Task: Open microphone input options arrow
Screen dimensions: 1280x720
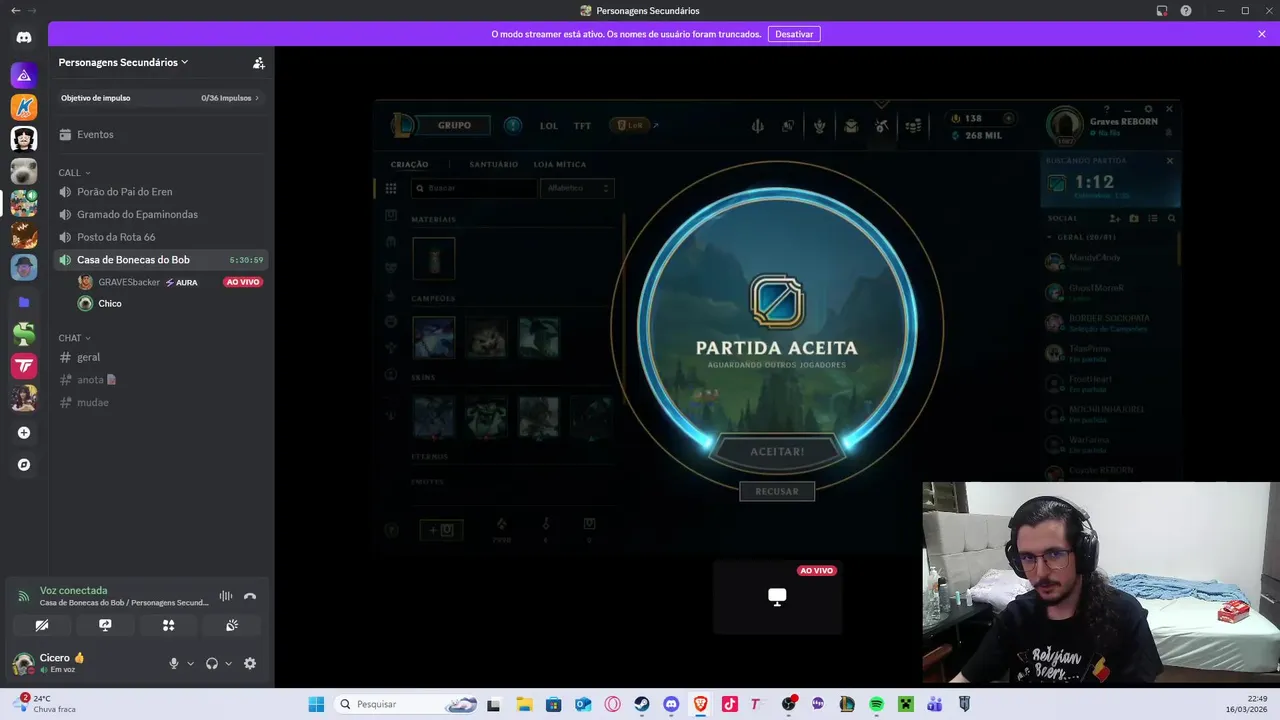Action: 190,663
